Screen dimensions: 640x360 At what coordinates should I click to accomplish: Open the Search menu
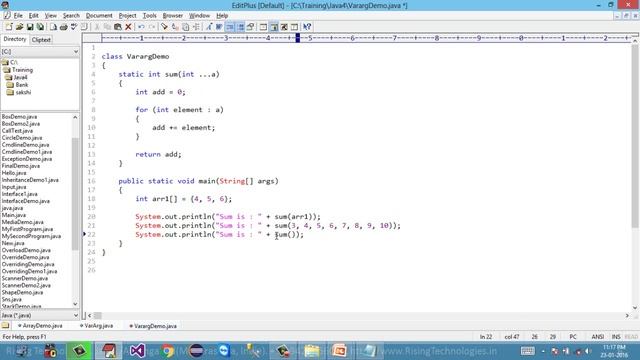point(71,16)
